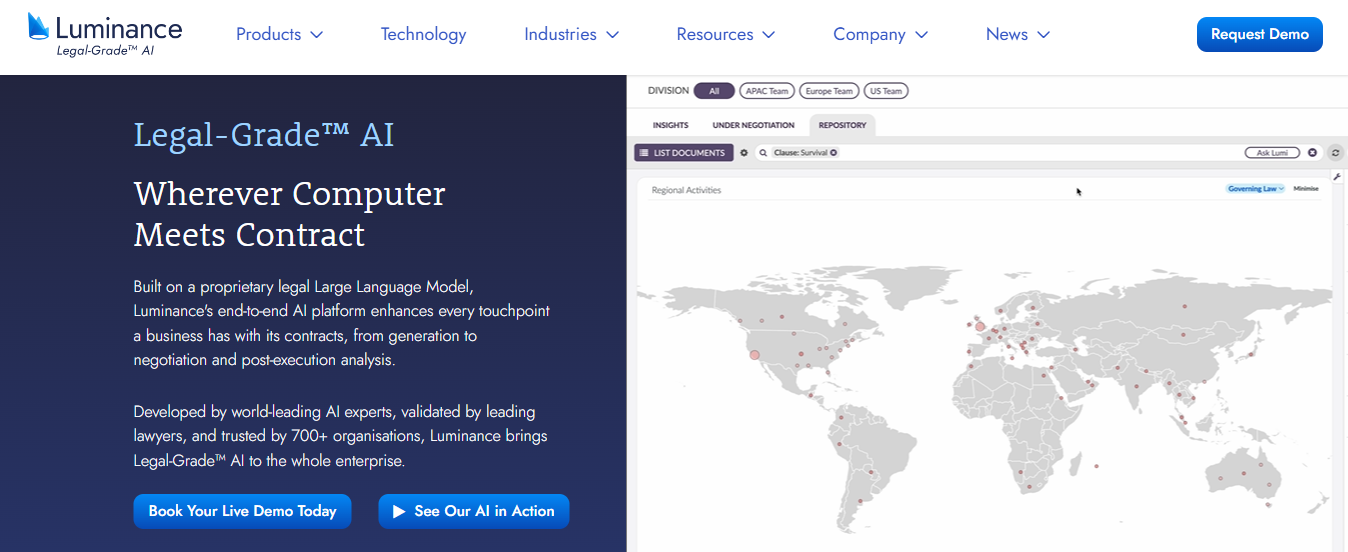The width and height of the screenshot is (1348, 552).
Task: Switch to the Under Negotiation tab
Action: [753, 126]
